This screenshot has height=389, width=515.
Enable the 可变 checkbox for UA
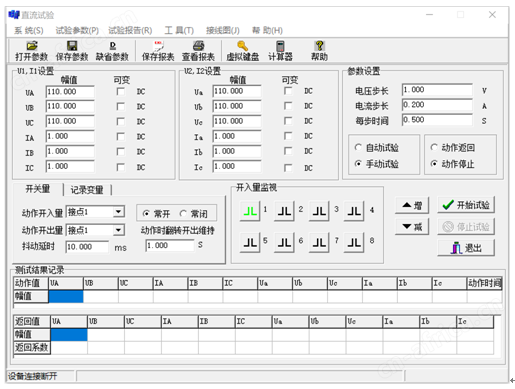pyautogui.click(x=121, y=91)
